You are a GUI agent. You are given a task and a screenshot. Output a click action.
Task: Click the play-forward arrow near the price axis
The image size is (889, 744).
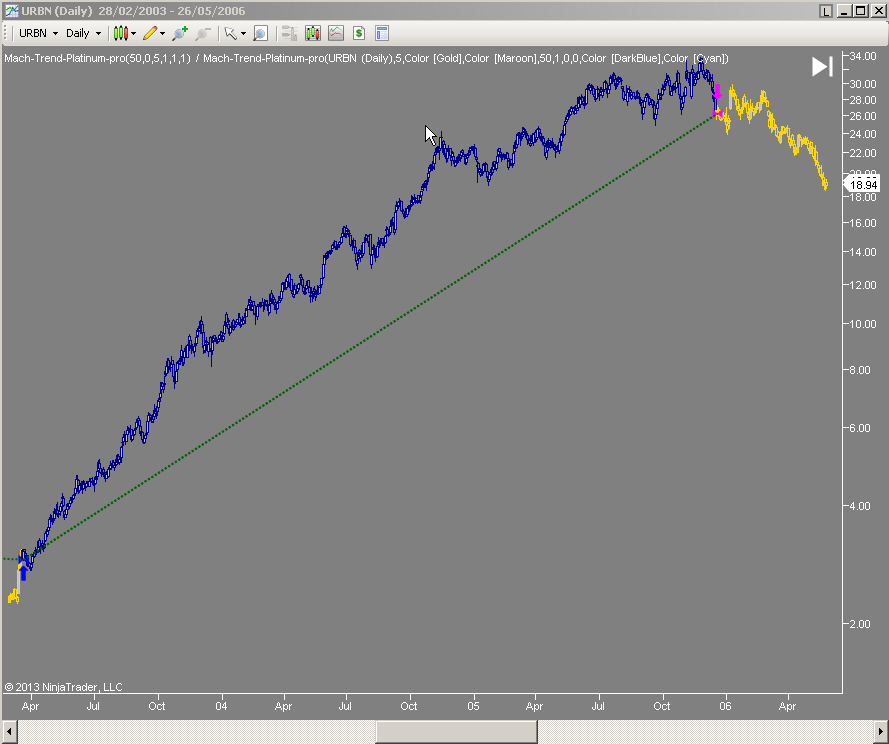click(x=822, y=66)
